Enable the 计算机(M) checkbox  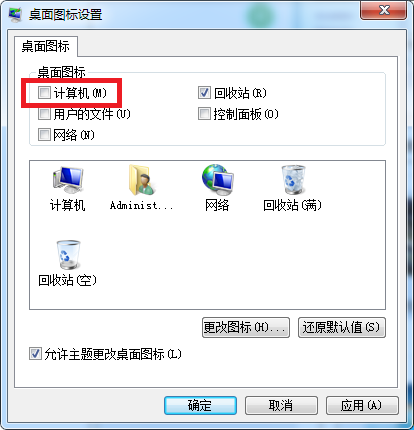pyautogui.click(x=44, y=93)
